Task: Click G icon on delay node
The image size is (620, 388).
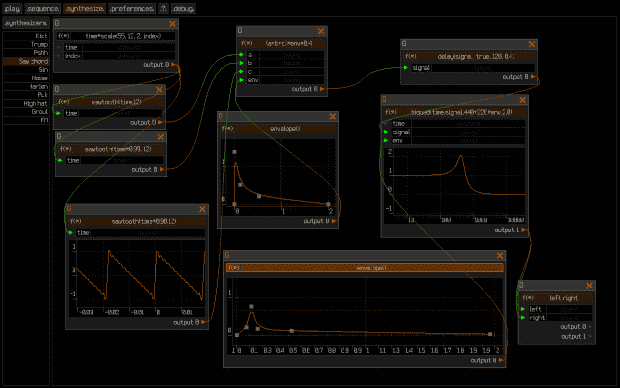Action: coord(404,44)
